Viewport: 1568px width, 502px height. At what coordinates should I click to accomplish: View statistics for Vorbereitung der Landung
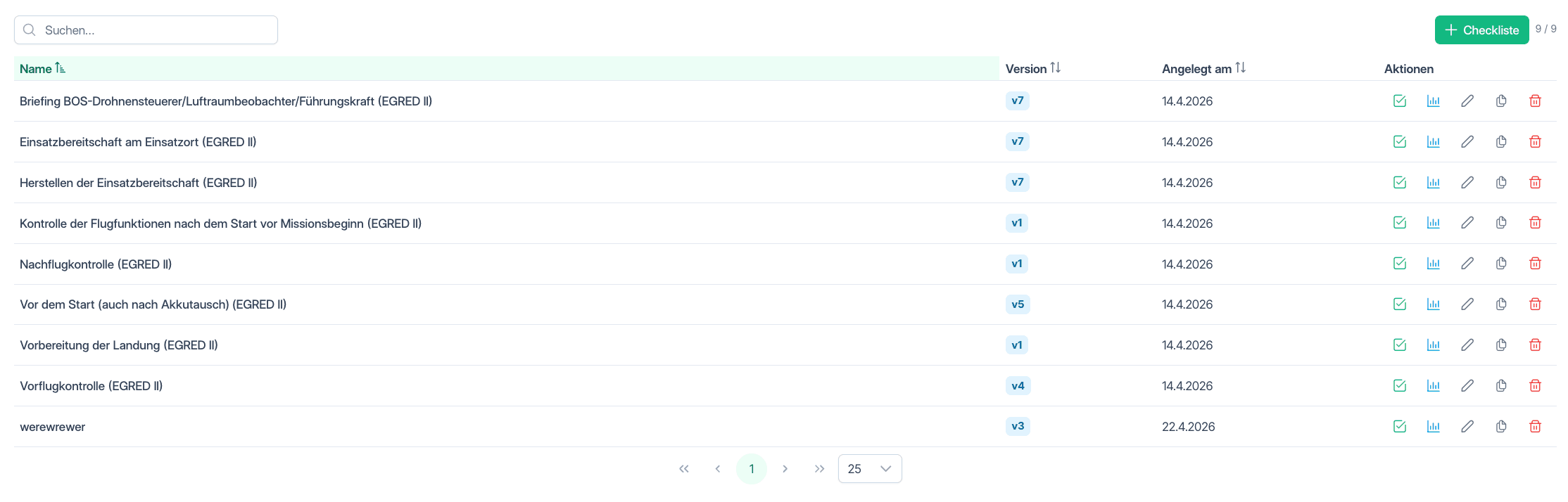1433,345
